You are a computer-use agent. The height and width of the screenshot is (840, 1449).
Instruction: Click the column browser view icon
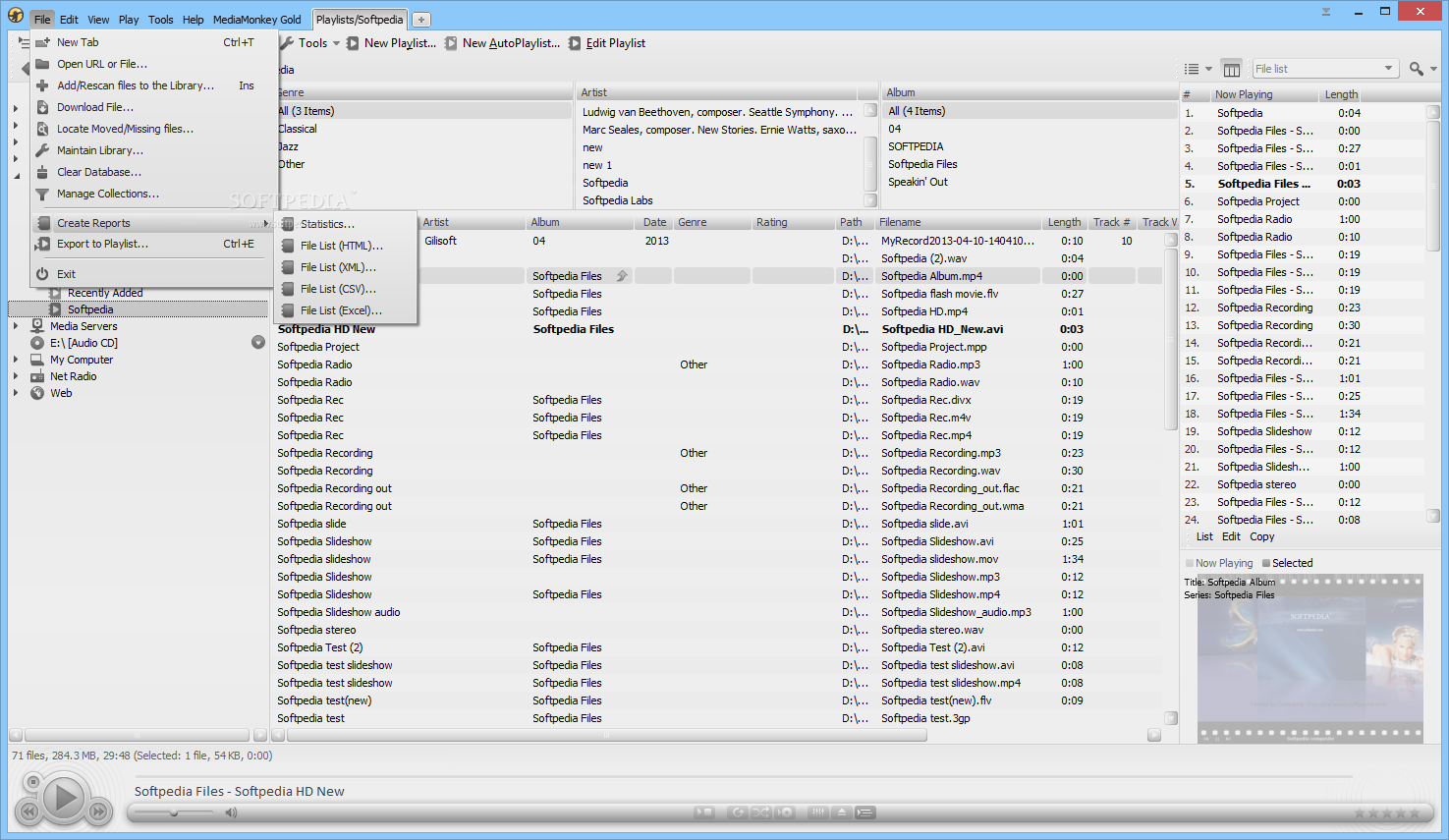(x=1232, y=69)
